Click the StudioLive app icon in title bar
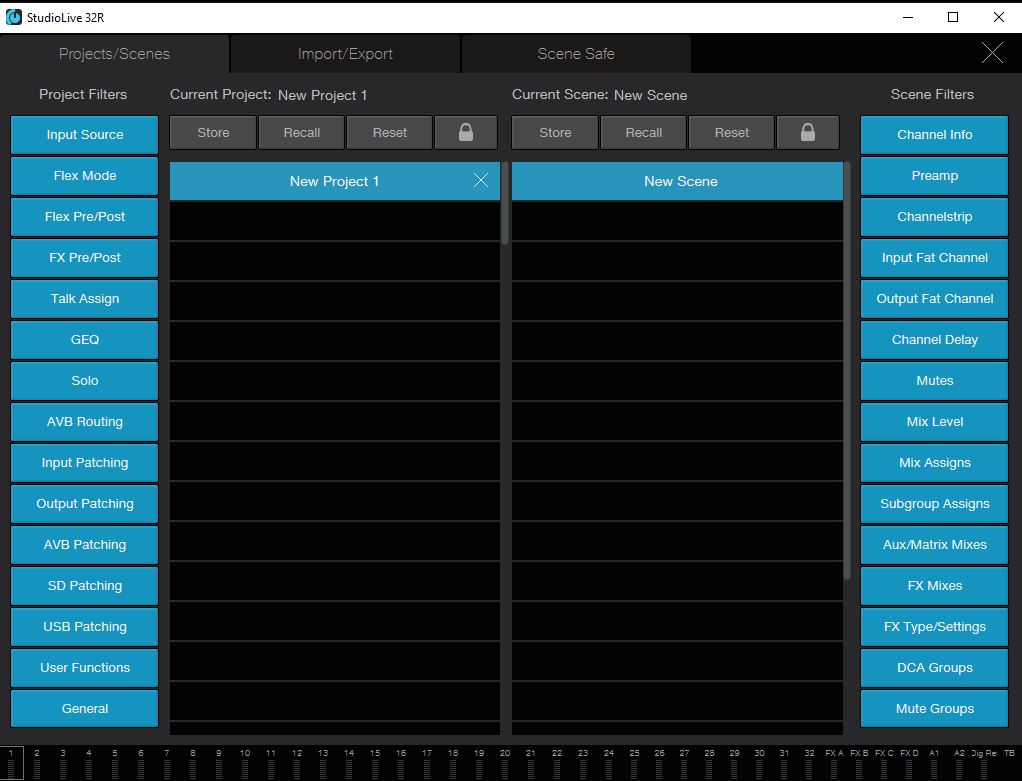Screen dimensions: 1022x781 coord(14,17)
